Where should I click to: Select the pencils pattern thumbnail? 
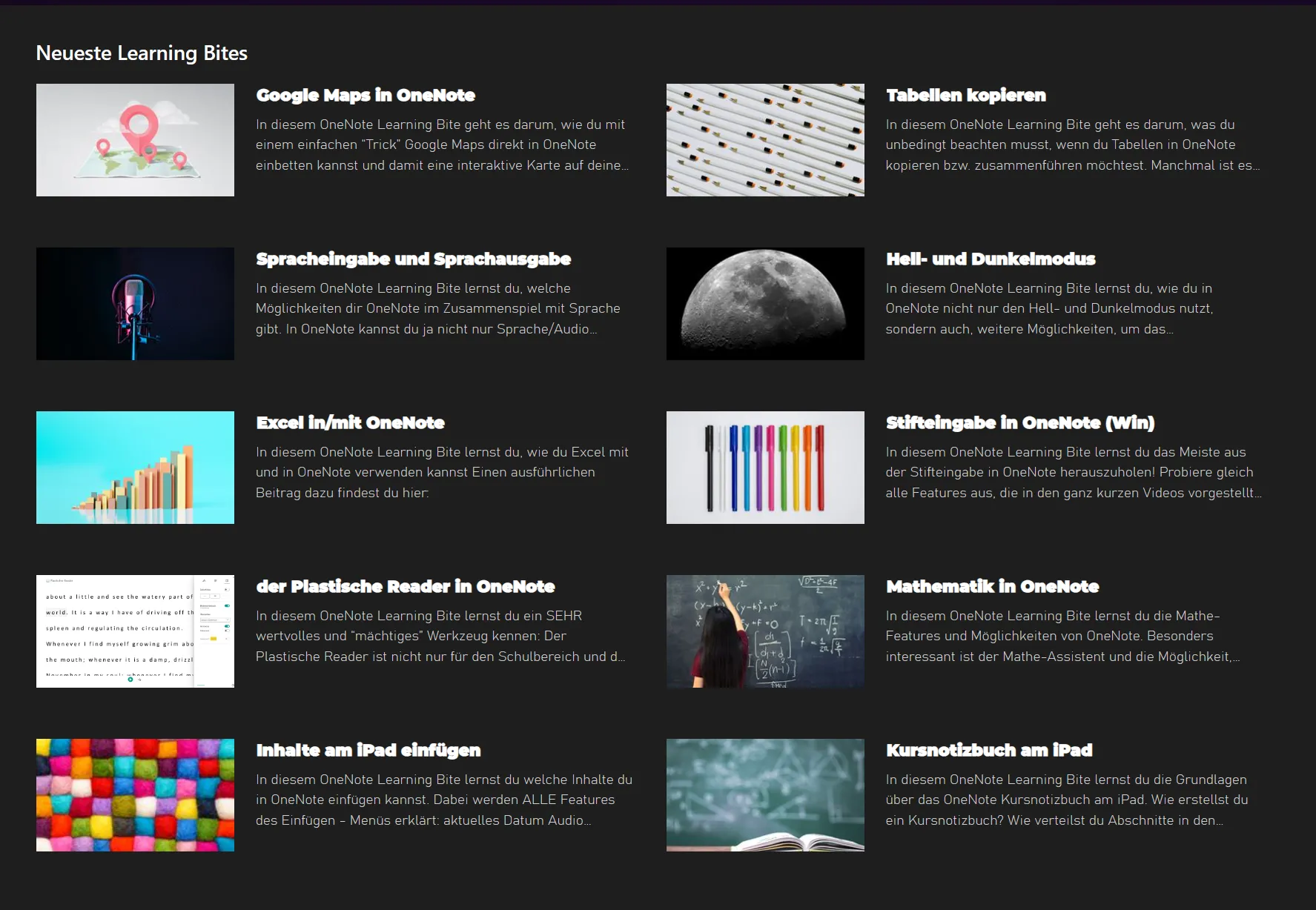[x=765, y=140]
